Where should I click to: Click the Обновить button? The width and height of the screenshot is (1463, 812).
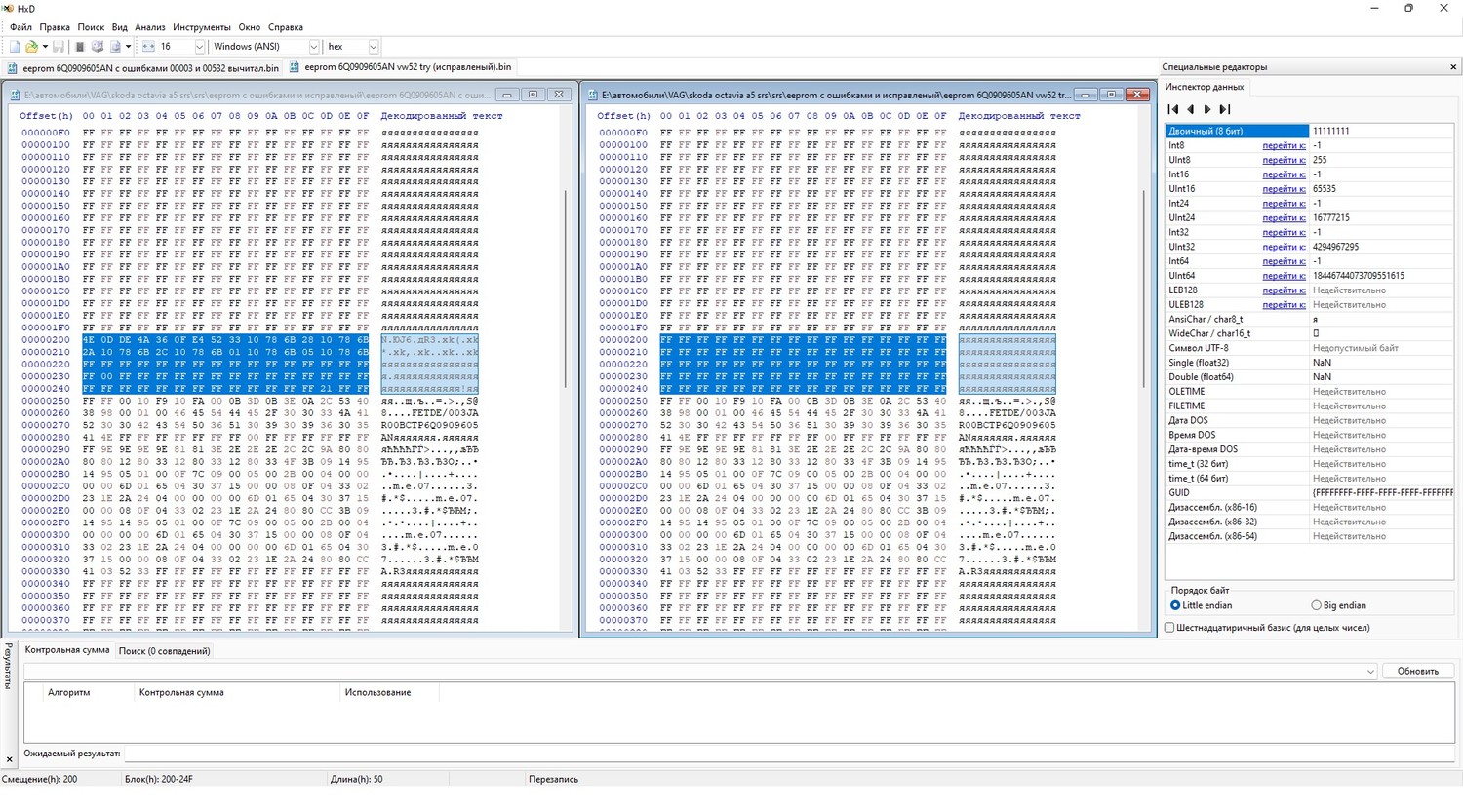pyautogui.click(x=1417, y=671)
